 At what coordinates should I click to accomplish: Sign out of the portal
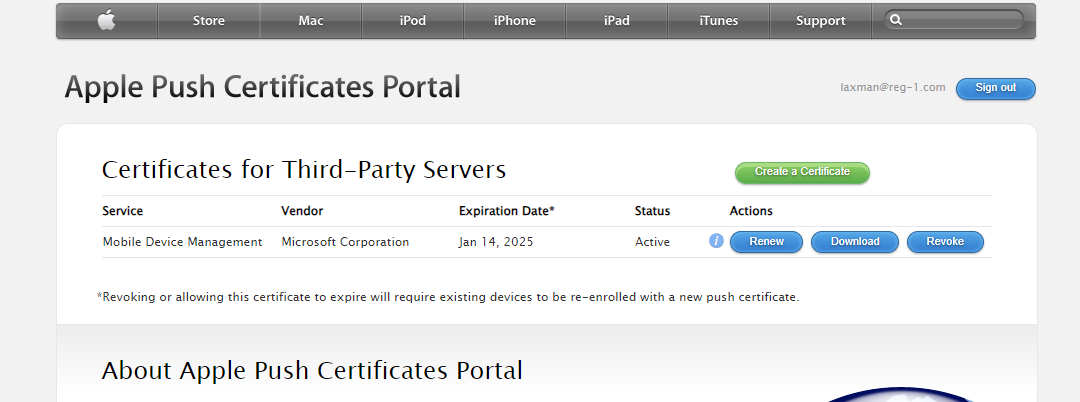(995, 88)
